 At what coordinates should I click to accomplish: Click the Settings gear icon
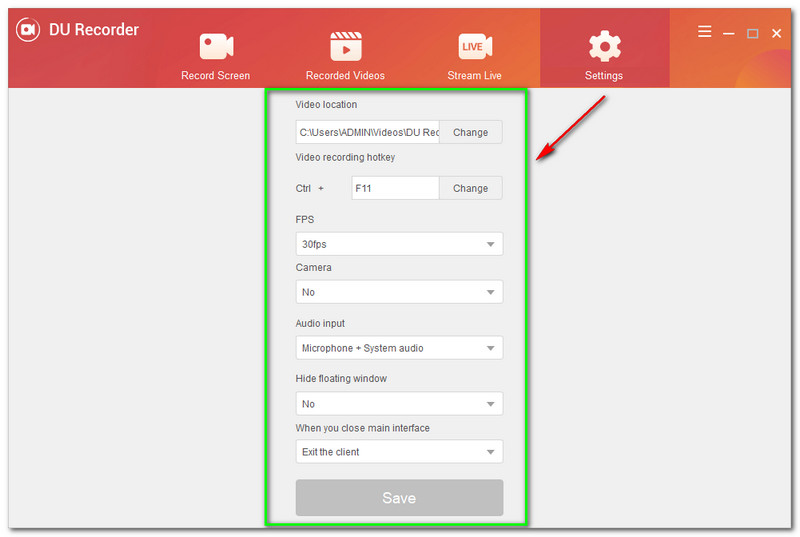604,46
